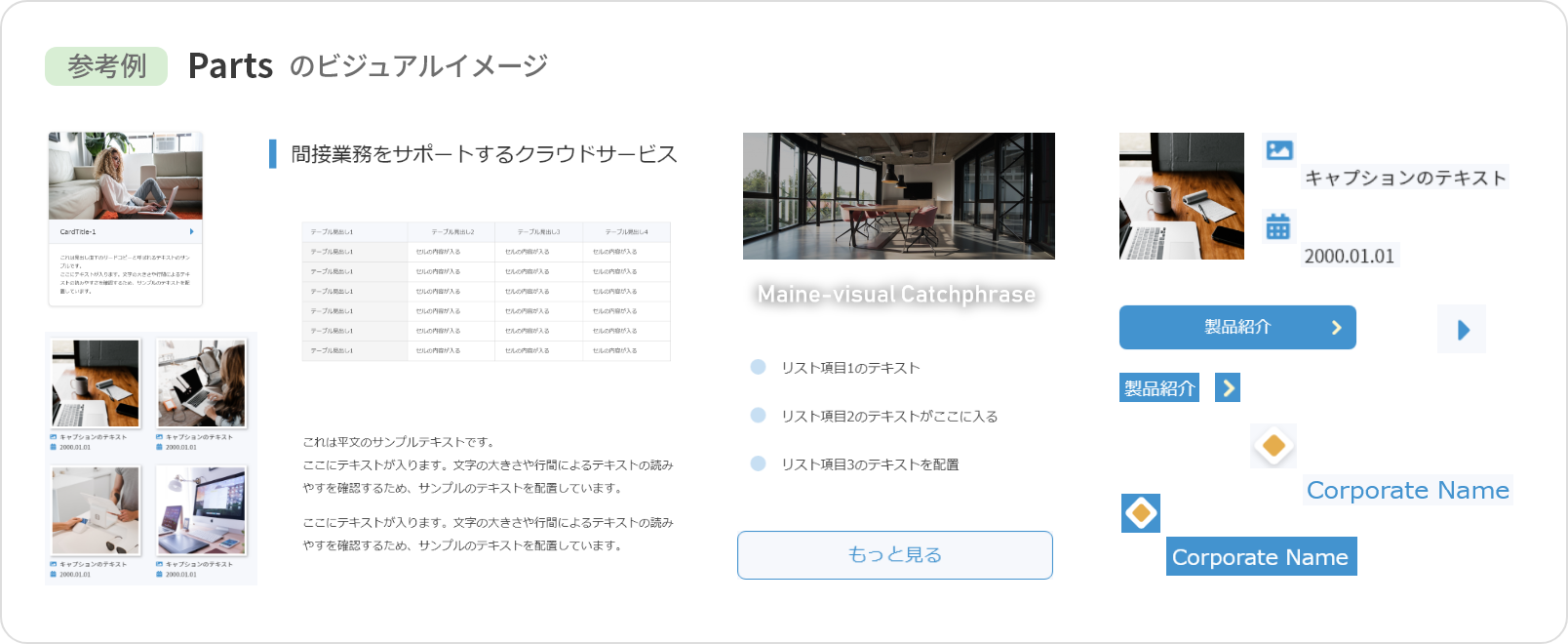Click the Maine-visual Catchphrase text
The image size is (1568, 644).
[x=897, y=294]
